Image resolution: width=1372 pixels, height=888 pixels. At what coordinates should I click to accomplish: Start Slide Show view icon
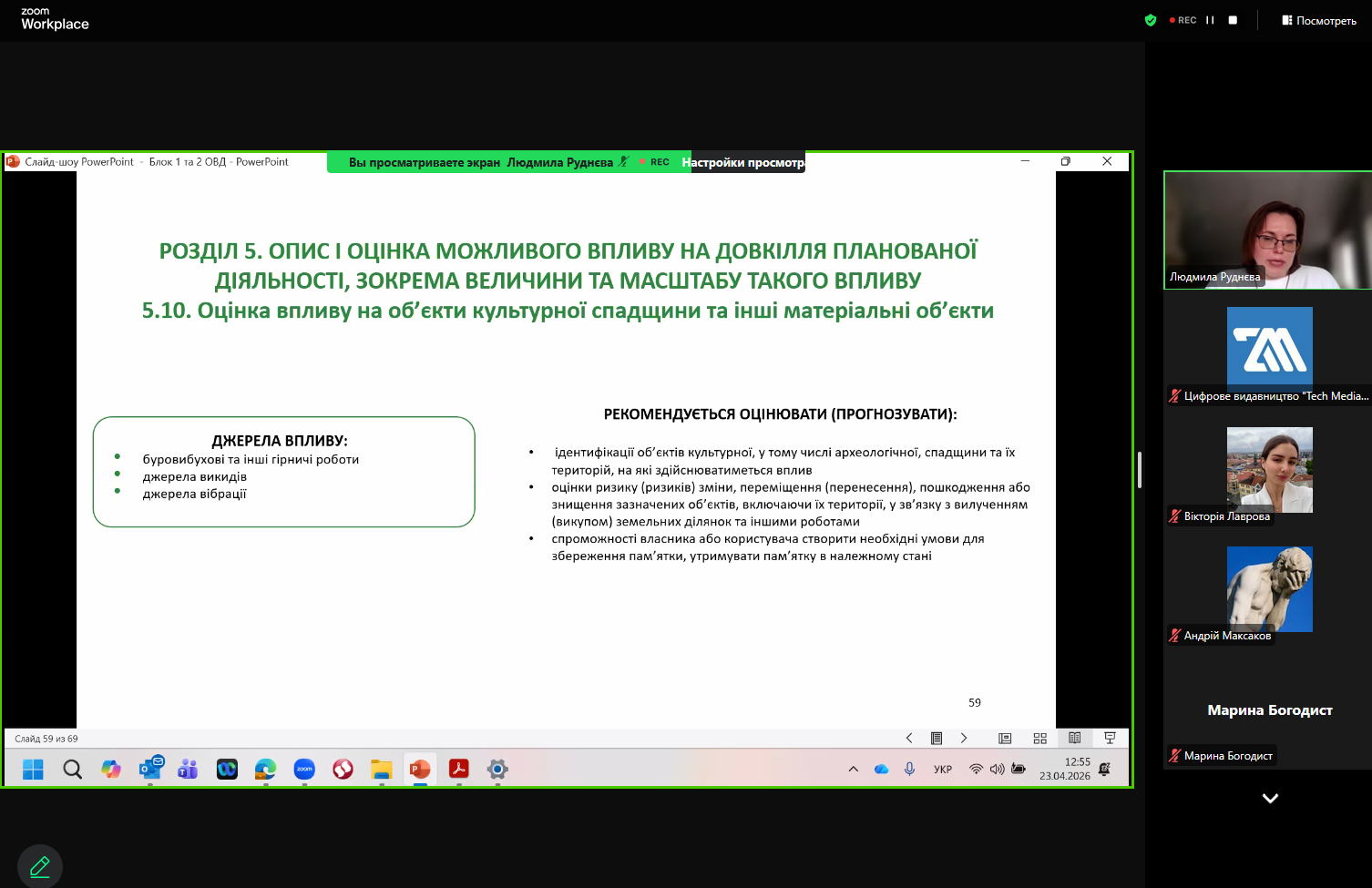point(1110,739)
